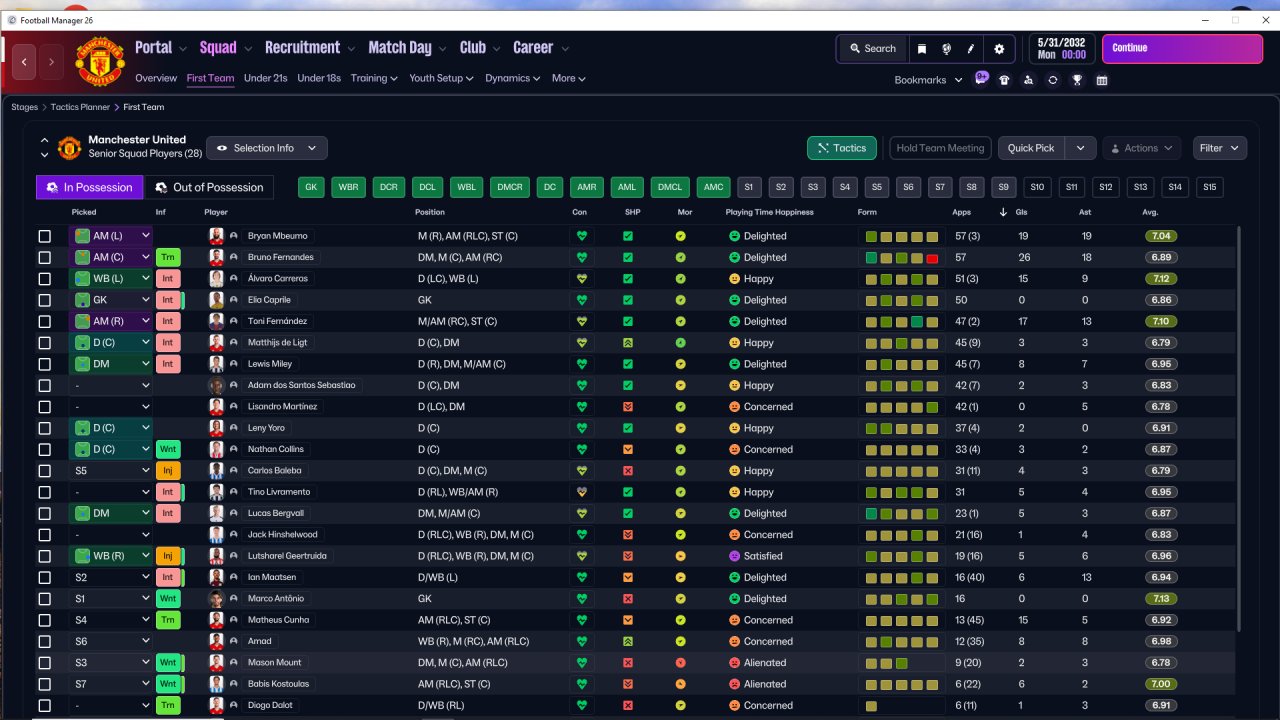Open the Portal main menu
The height and width of the screenshot is (720, 1280).
[160, 48]
